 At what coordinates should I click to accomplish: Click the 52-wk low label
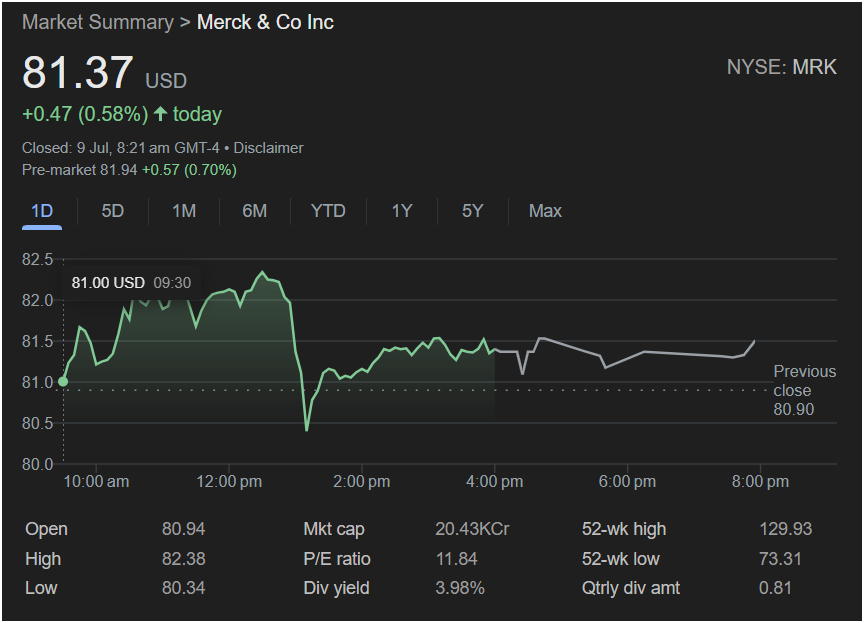[620, 559]
